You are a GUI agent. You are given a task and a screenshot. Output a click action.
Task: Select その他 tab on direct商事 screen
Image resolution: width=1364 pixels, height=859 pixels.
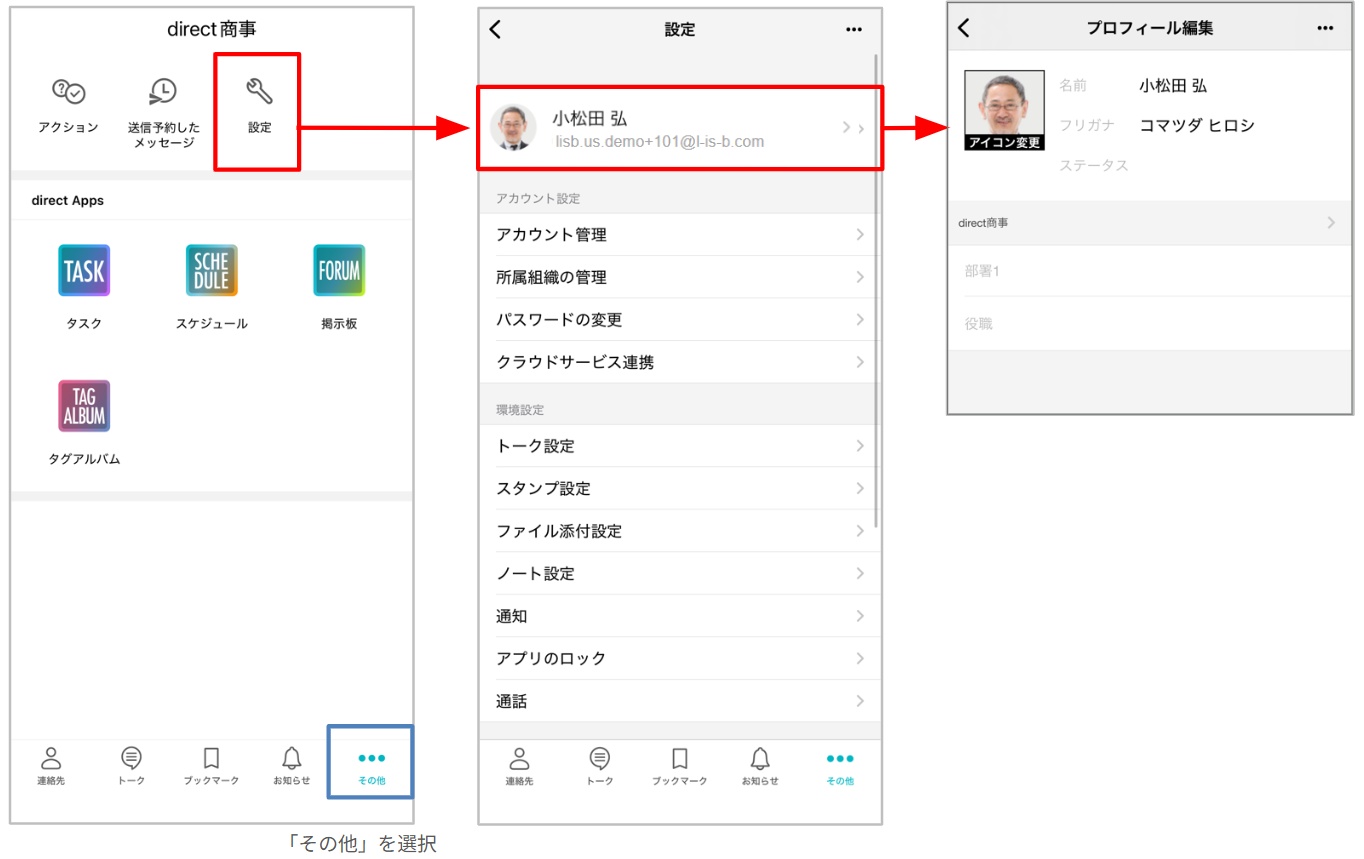coord(371,766)
